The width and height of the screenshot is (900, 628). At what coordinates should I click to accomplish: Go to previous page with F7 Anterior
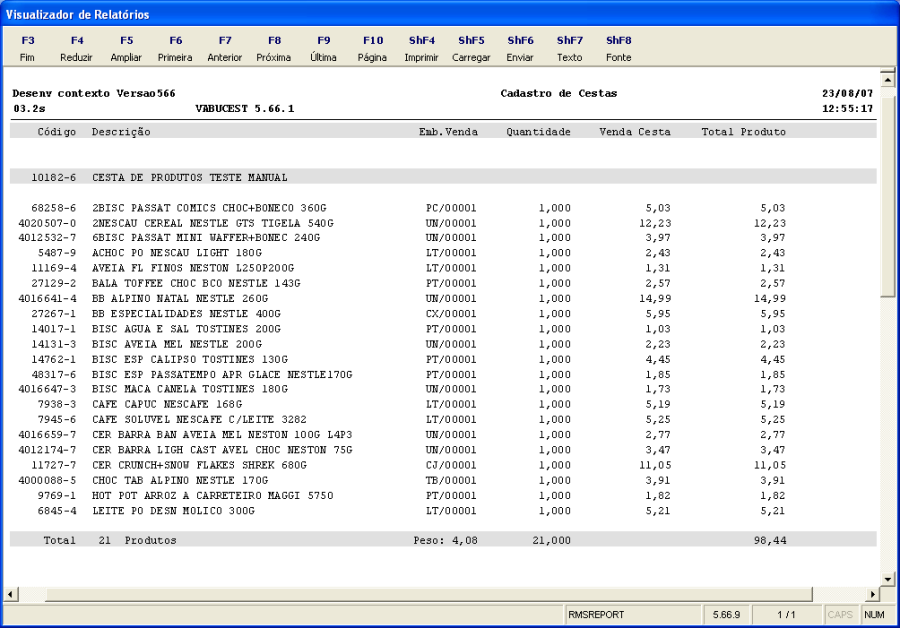pos(224,48)
